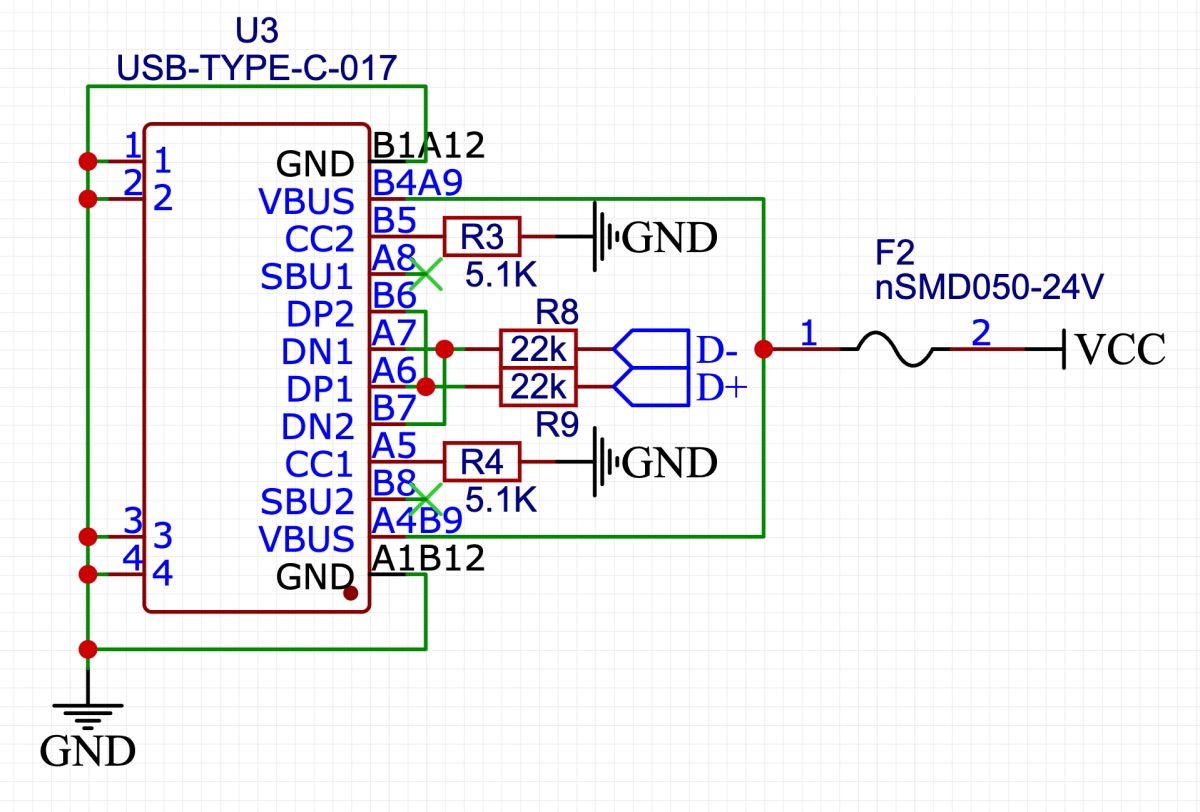Click the DP2 pin name

coord(320,314)
